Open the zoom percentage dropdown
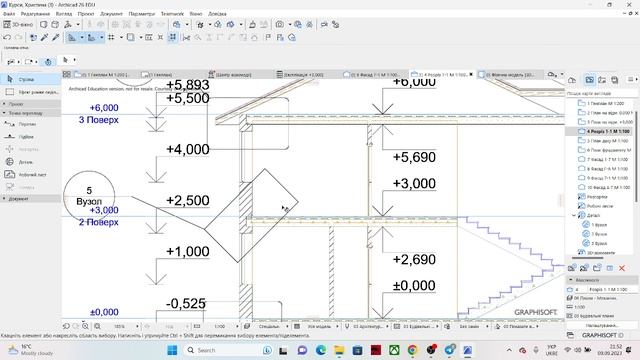The width and height of the screenshot is (640, 360). tap(137, 326)
